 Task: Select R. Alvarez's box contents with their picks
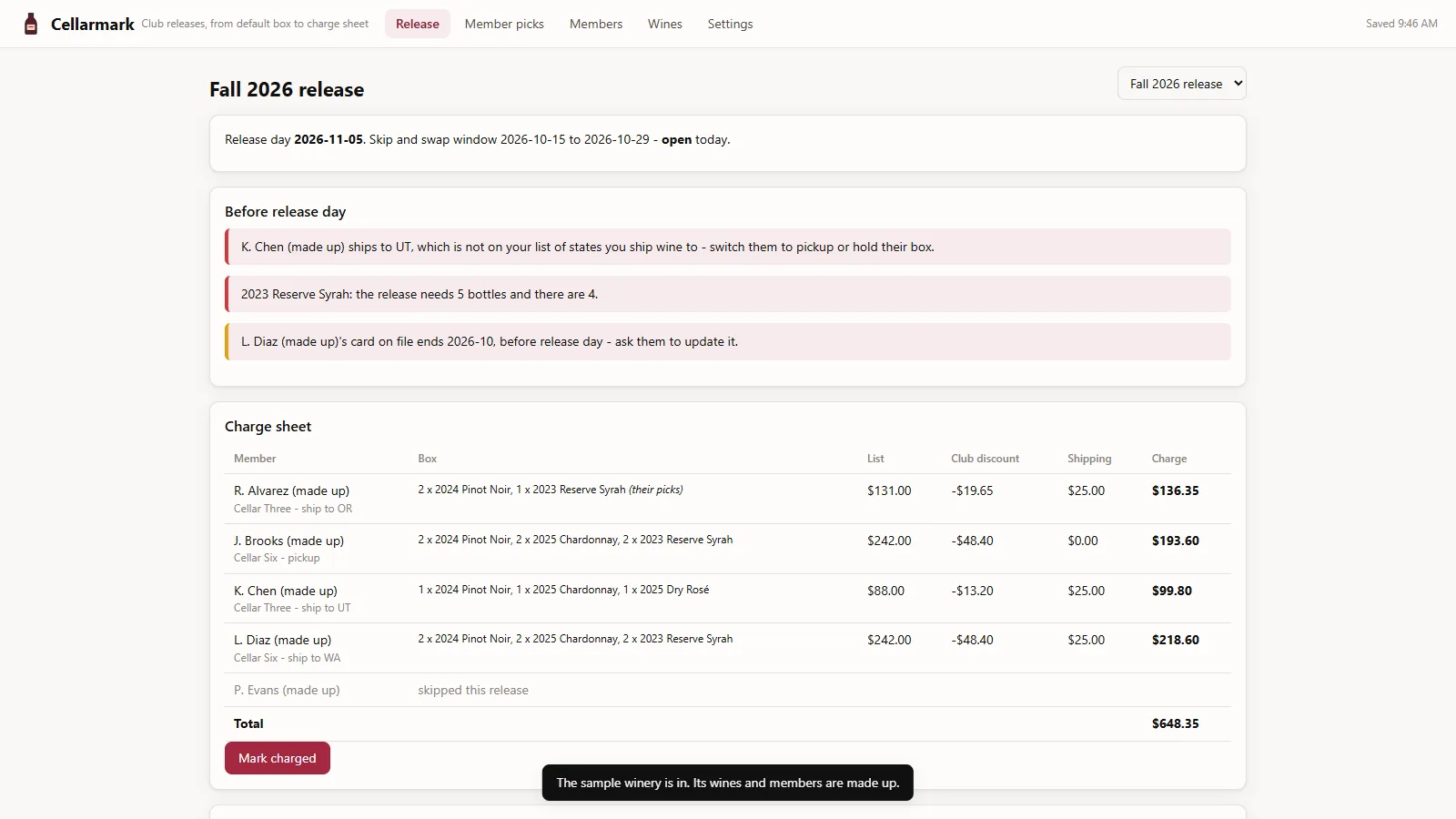tap(551, 490)
